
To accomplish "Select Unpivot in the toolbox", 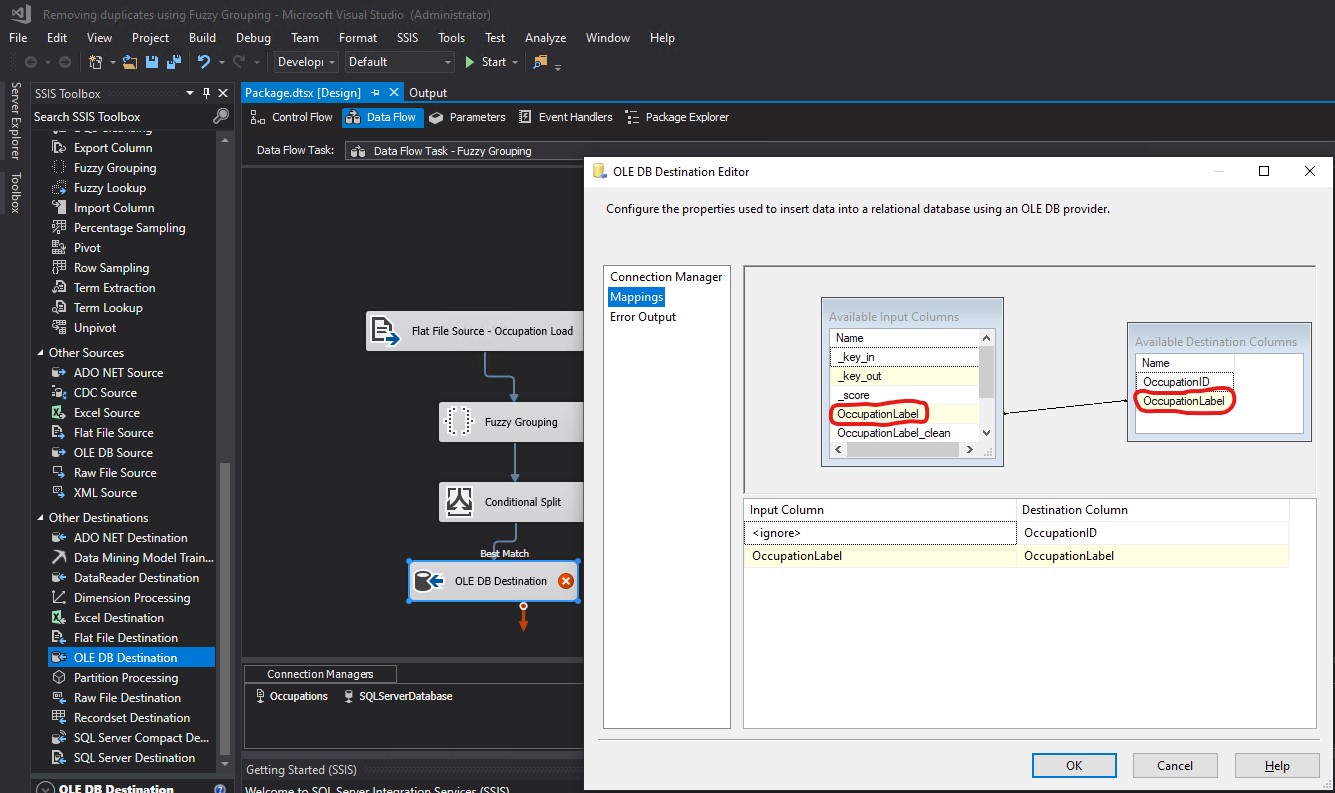I will point(95,328).
